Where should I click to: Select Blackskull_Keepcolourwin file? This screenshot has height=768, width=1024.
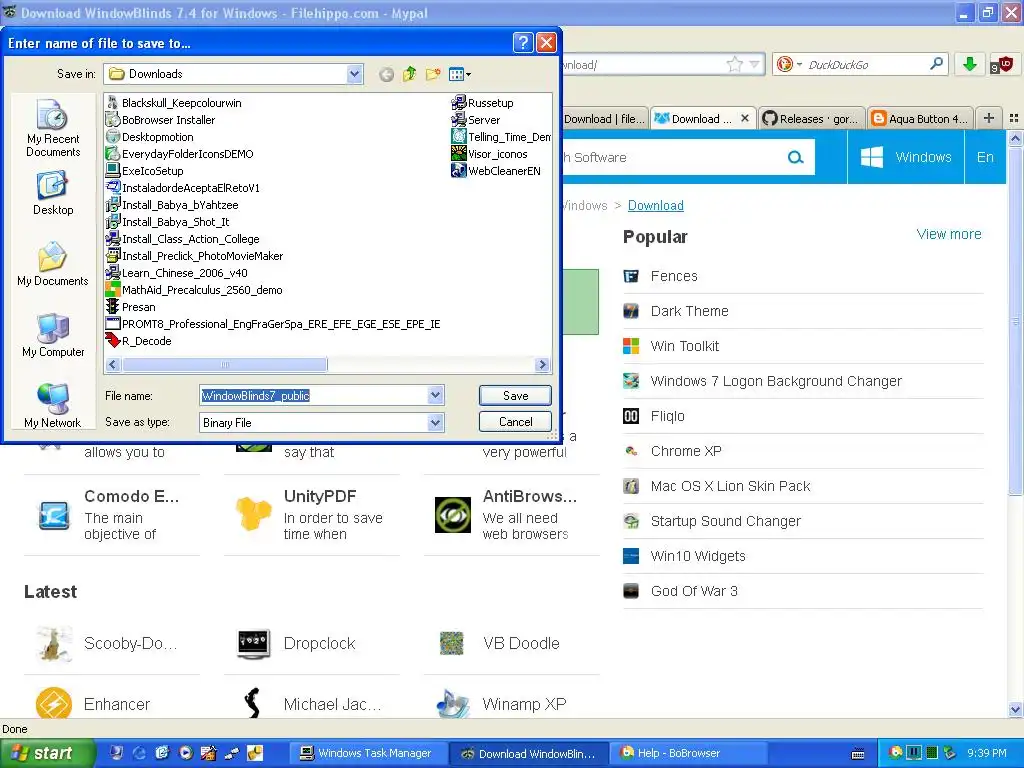coord(174,103)
